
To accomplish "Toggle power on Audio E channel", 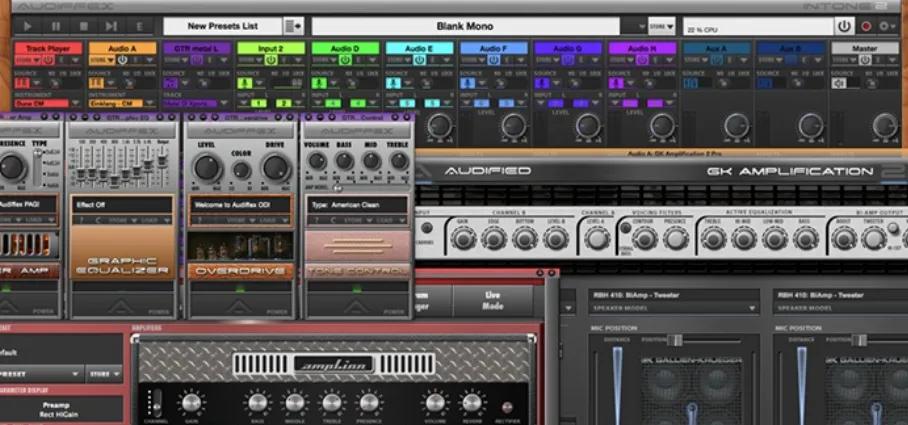I will click(x=419, y=60).
